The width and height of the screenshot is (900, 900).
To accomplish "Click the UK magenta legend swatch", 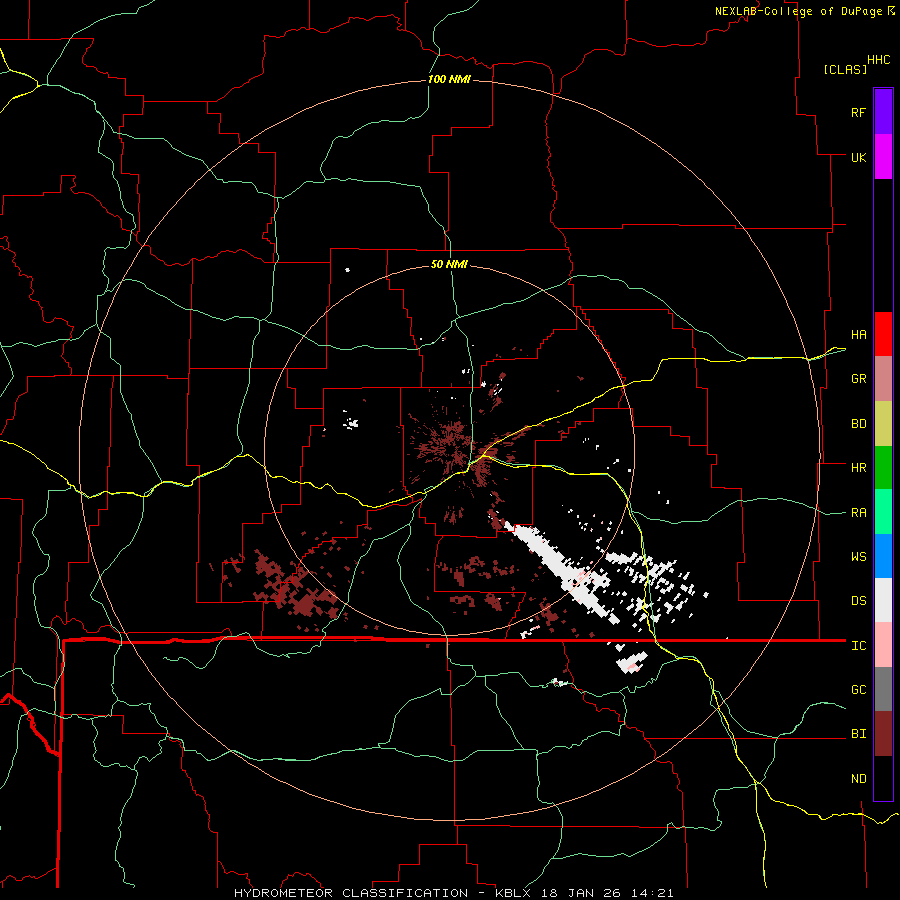I will pos(883,157).
